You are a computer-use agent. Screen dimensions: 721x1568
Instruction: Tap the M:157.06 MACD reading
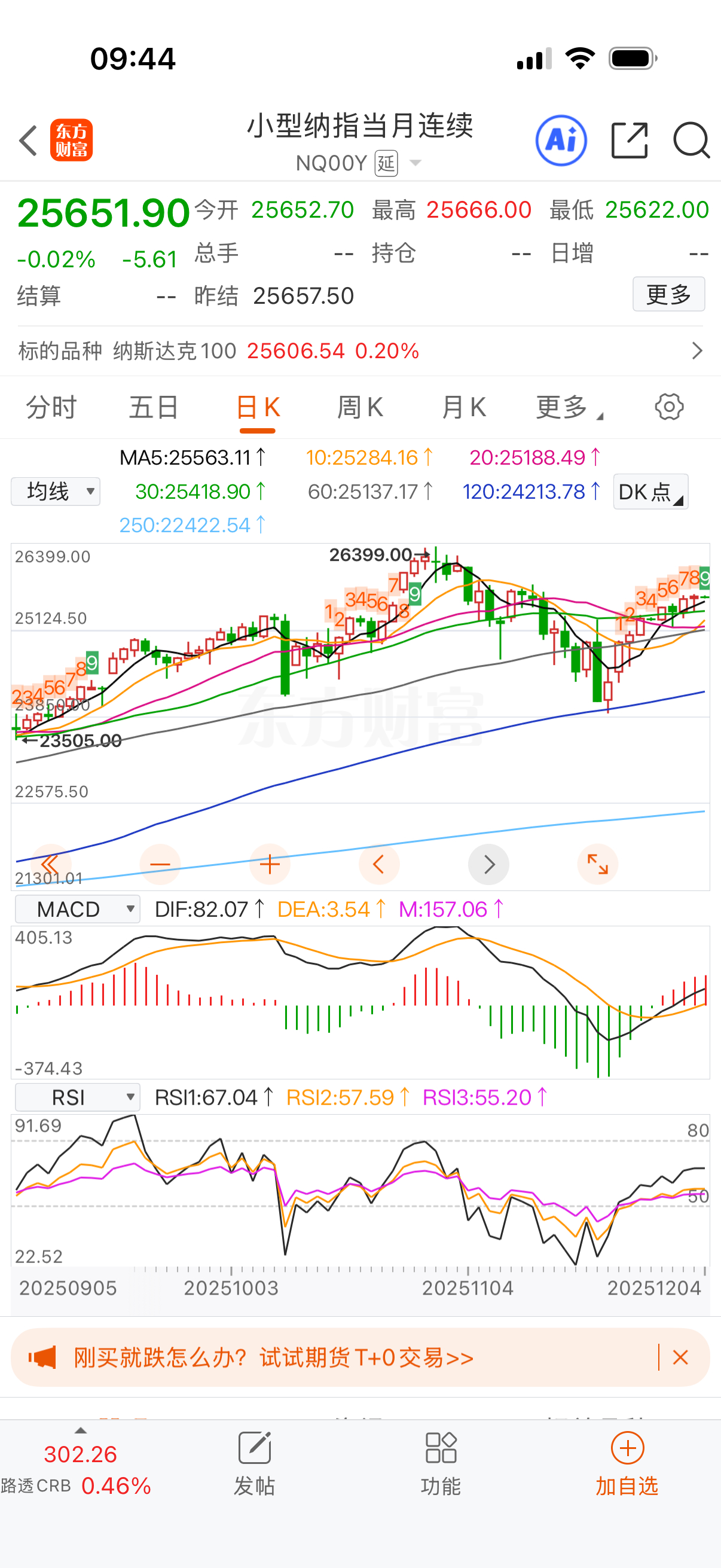451,909
